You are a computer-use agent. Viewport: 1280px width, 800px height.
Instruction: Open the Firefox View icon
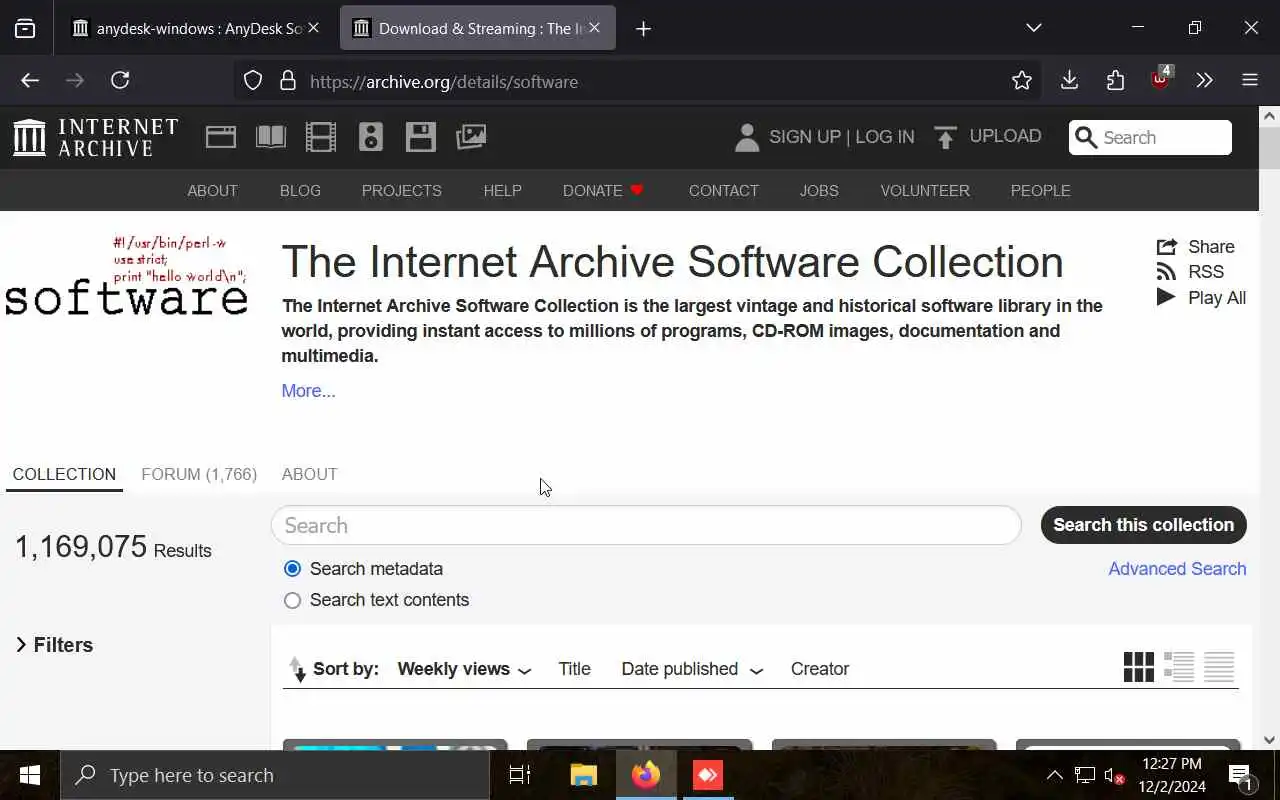[x=25, y=28]
